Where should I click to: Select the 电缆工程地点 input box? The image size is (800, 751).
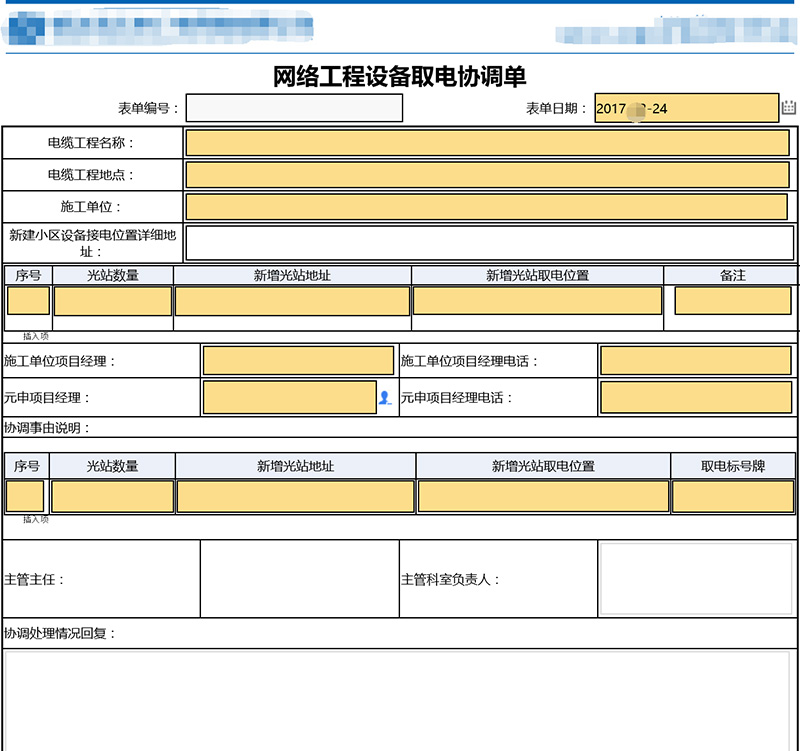click(x=487, y=175)
